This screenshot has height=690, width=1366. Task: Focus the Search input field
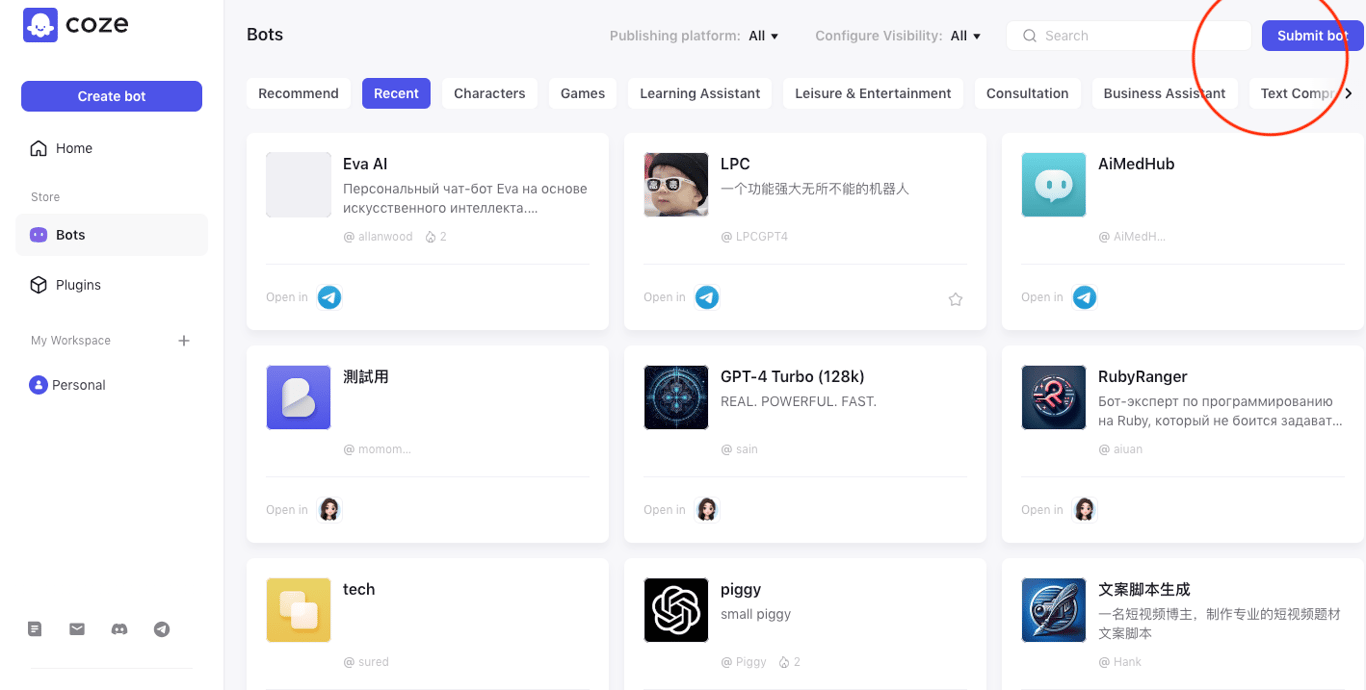(x=1128, y=36)
